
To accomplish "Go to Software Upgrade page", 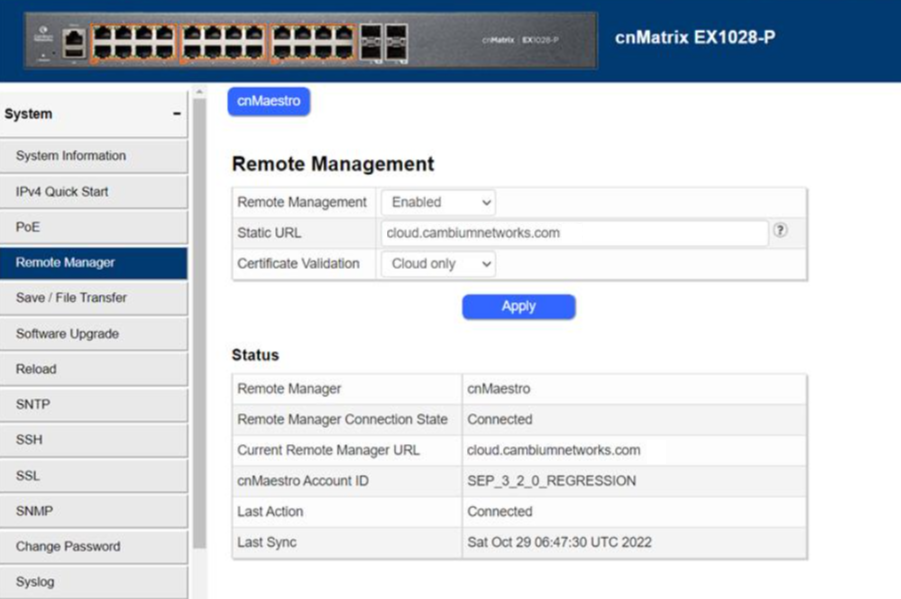I will coord(94,334).
